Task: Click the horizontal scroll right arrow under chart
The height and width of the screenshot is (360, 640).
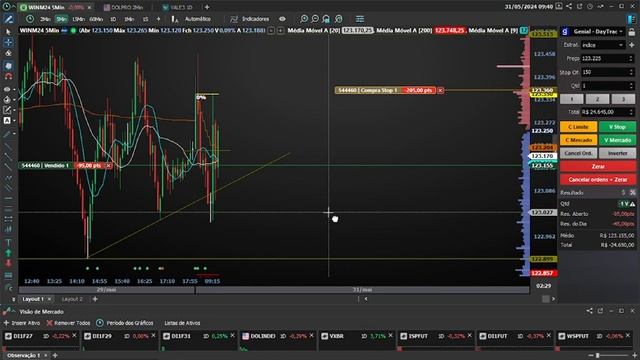Action: 553,299
